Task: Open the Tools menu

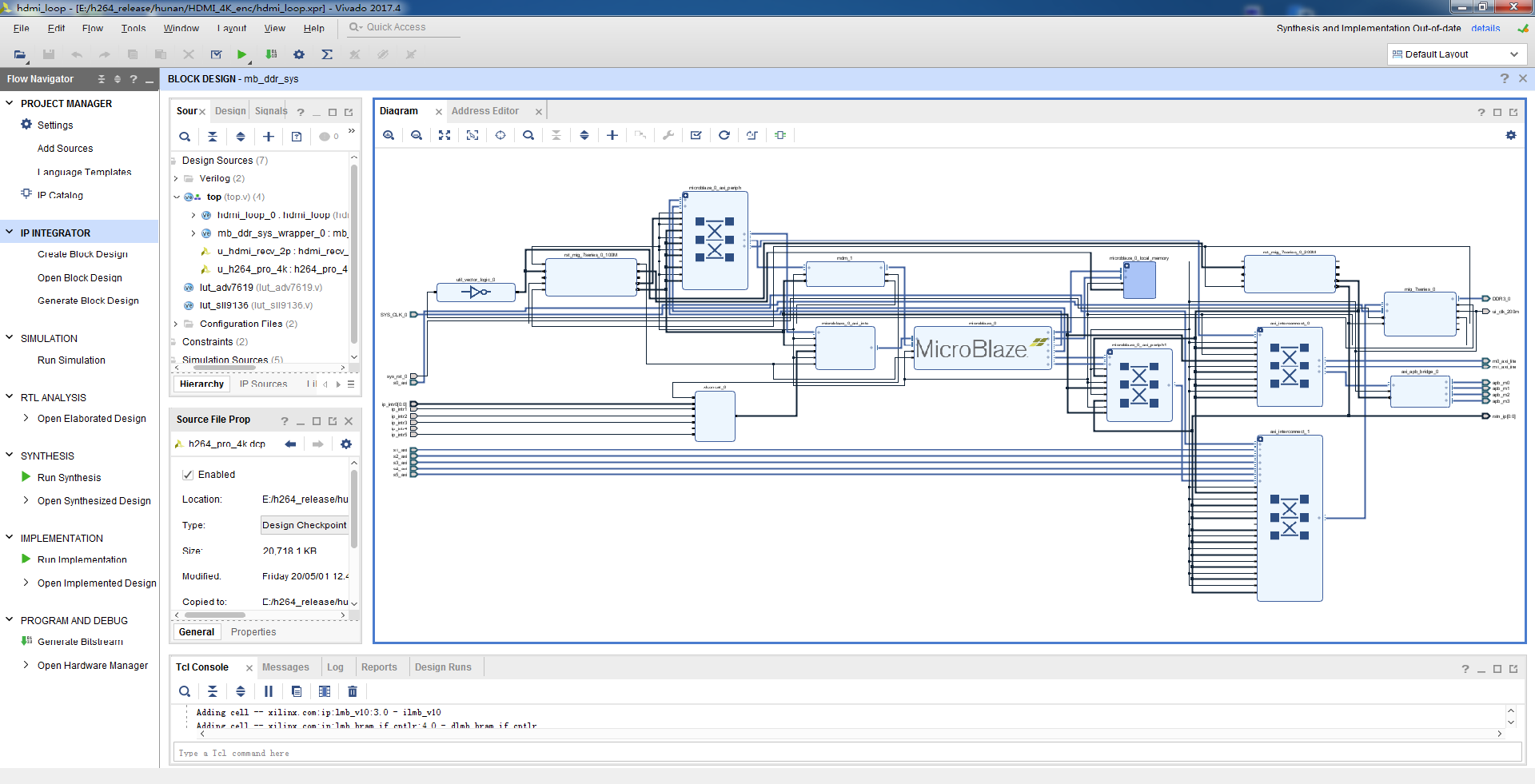Action: pyautogui.click(x=134, y=28)
